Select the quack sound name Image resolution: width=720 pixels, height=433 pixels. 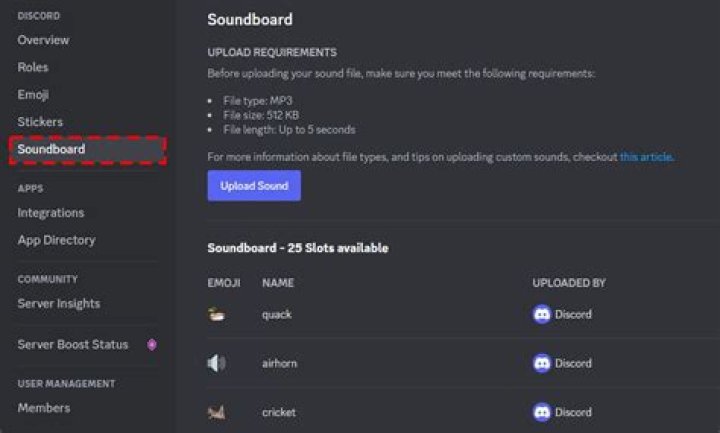pyautogui.click(x=276, y=315)
